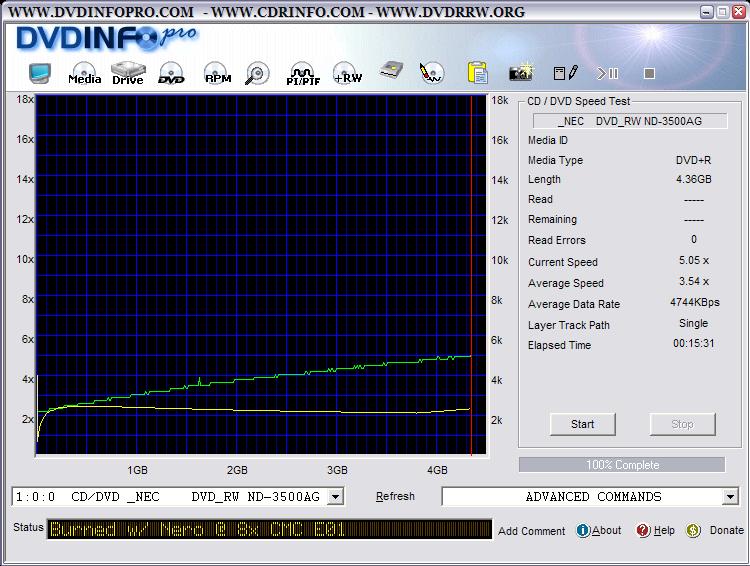
Task: Click the 4744KBps data rate value
Action: pos(695,302)
